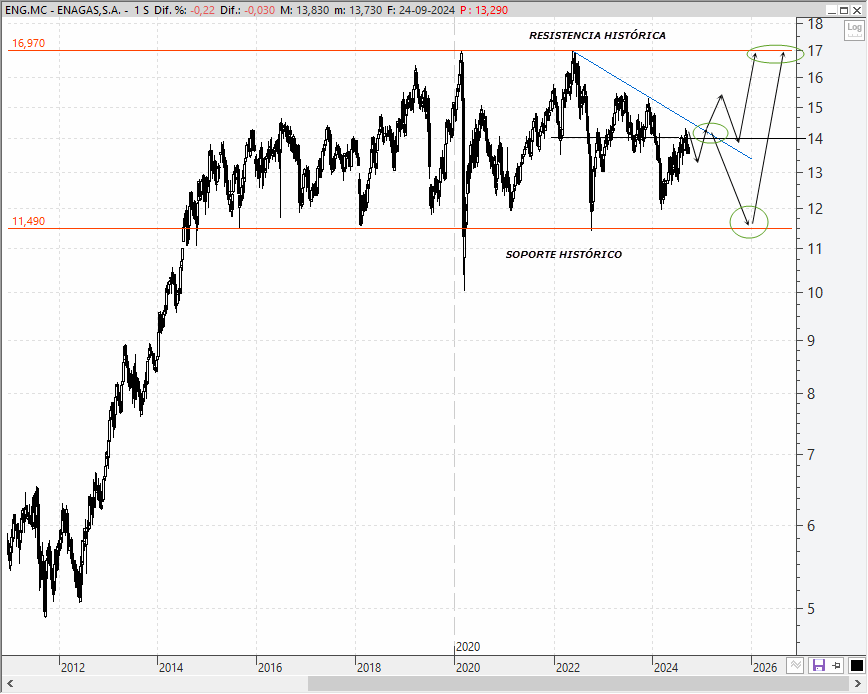The image size is (868, 694).
Task: Click the 18 price axis label
Action: 815,24
